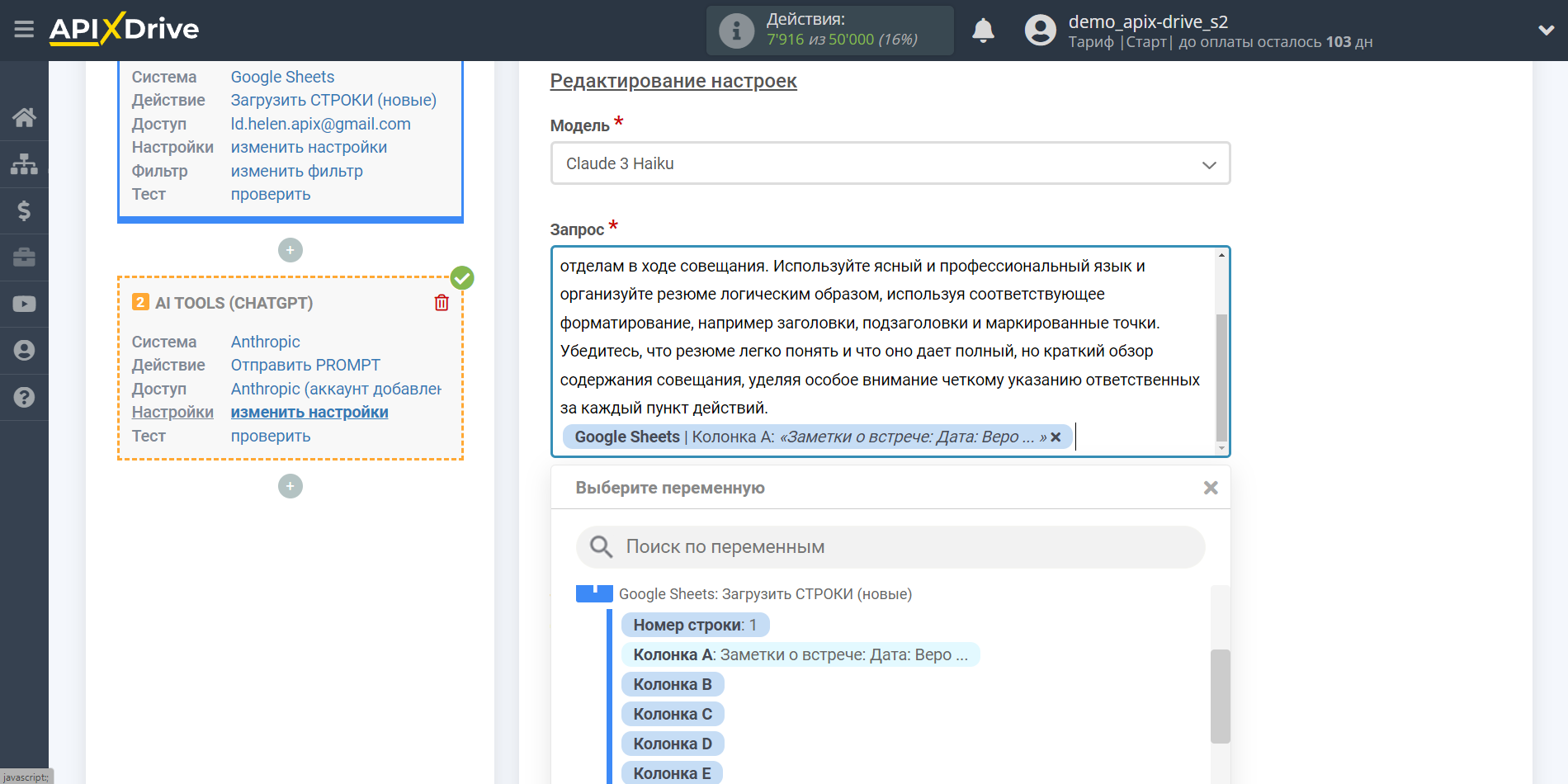
Task: Click 'проверить' in Google Sheets block
Action: pyautogui.click(x=270, y=194)
